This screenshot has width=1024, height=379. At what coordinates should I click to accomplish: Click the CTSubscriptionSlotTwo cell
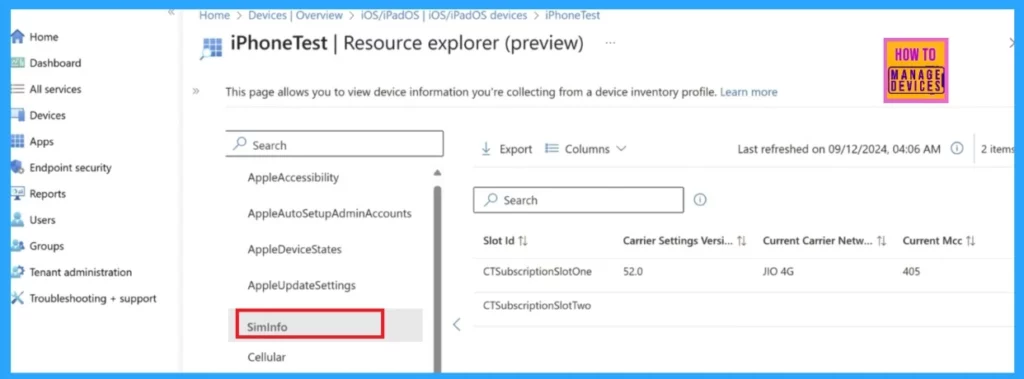(x=537, y=305)
